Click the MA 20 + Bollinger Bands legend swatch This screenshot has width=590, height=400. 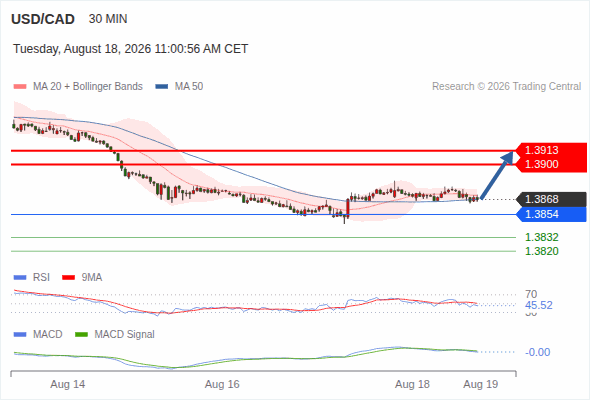pyautogui.click(x=20, y=87)
